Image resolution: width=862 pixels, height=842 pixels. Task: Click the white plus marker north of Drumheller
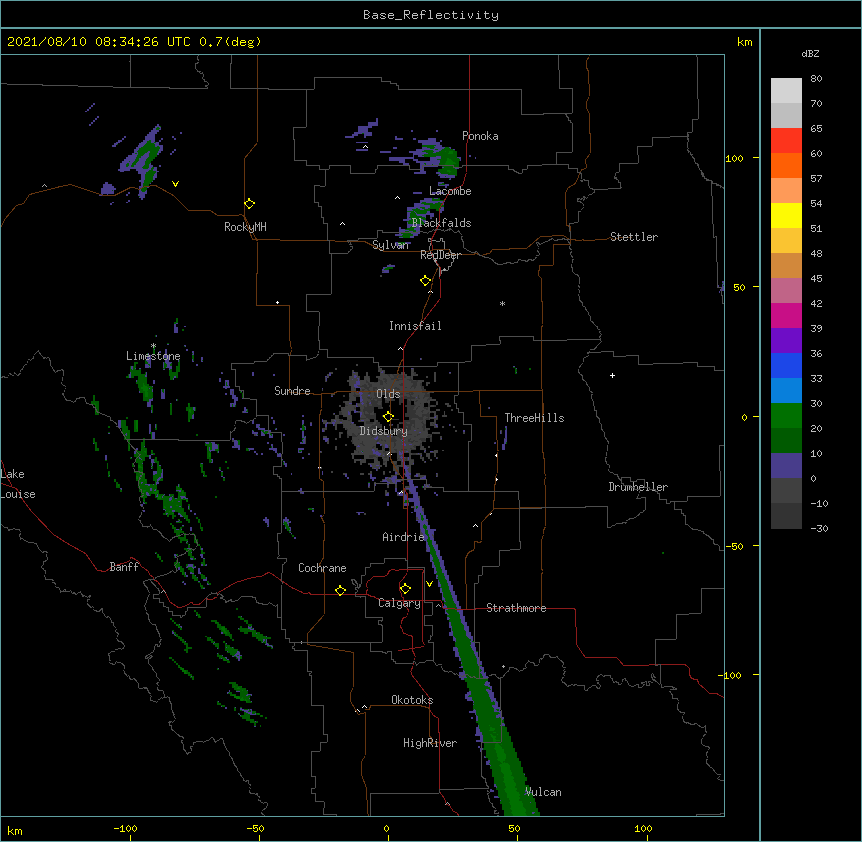tap(612, 375)
